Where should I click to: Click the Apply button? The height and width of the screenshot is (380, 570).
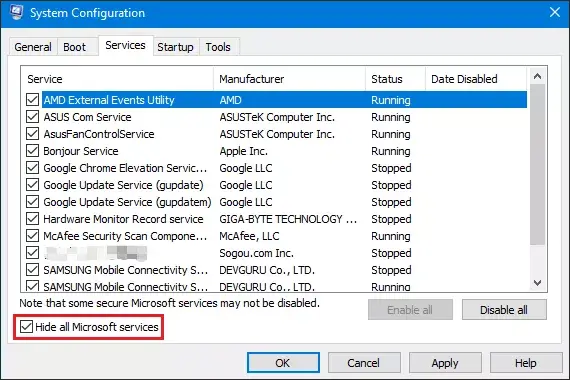click(x=445, y=363)
